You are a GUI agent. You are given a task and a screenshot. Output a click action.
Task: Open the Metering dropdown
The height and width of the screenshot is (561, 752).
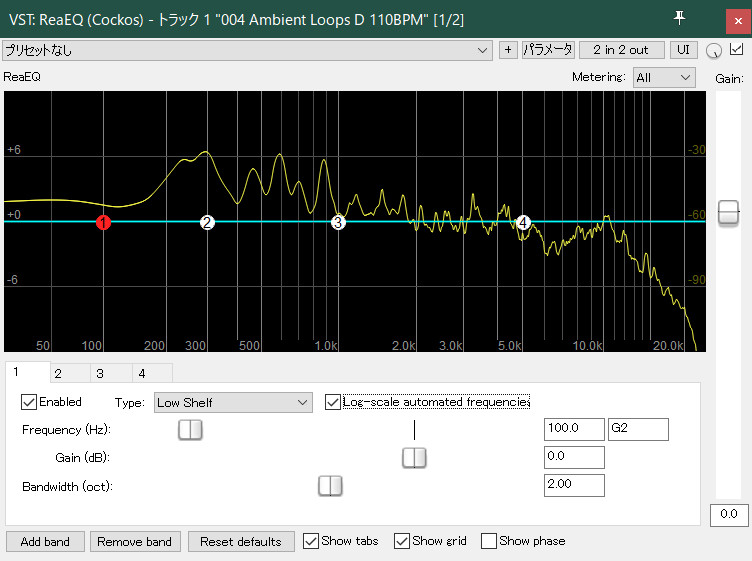pyautogui.click(x=664, y=77)
